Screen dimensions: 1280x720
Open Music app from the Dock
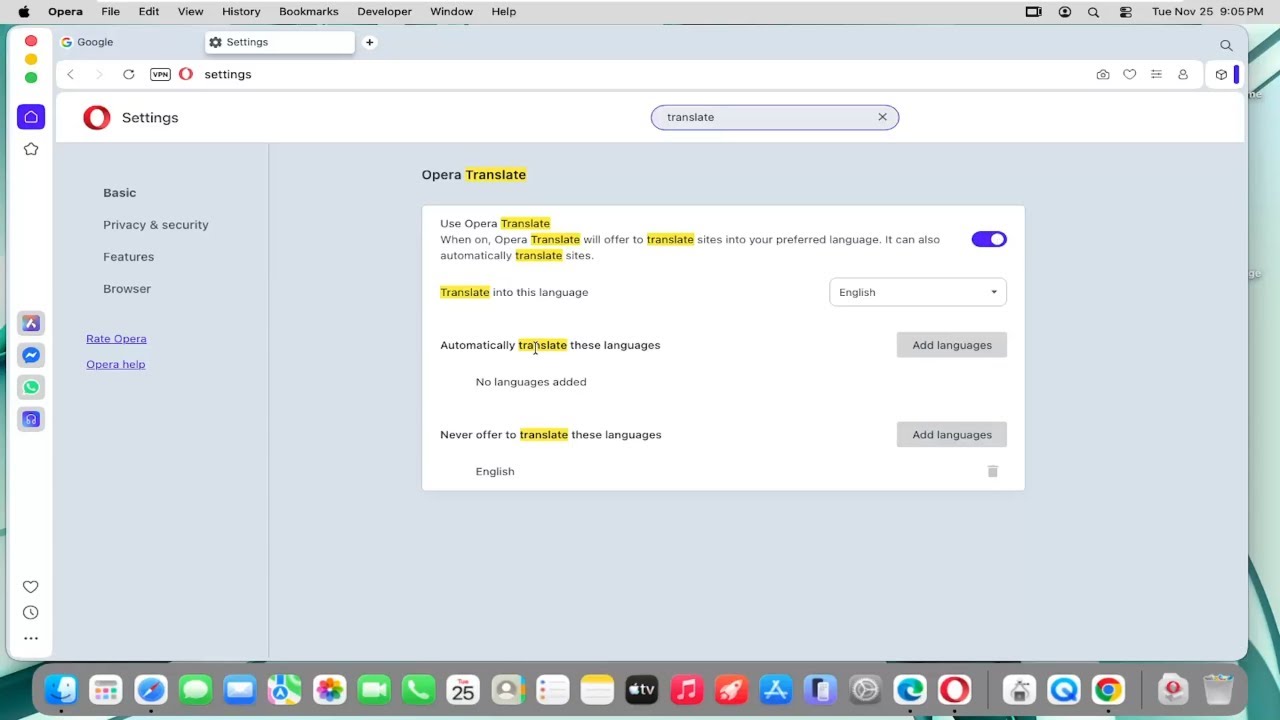686,690
